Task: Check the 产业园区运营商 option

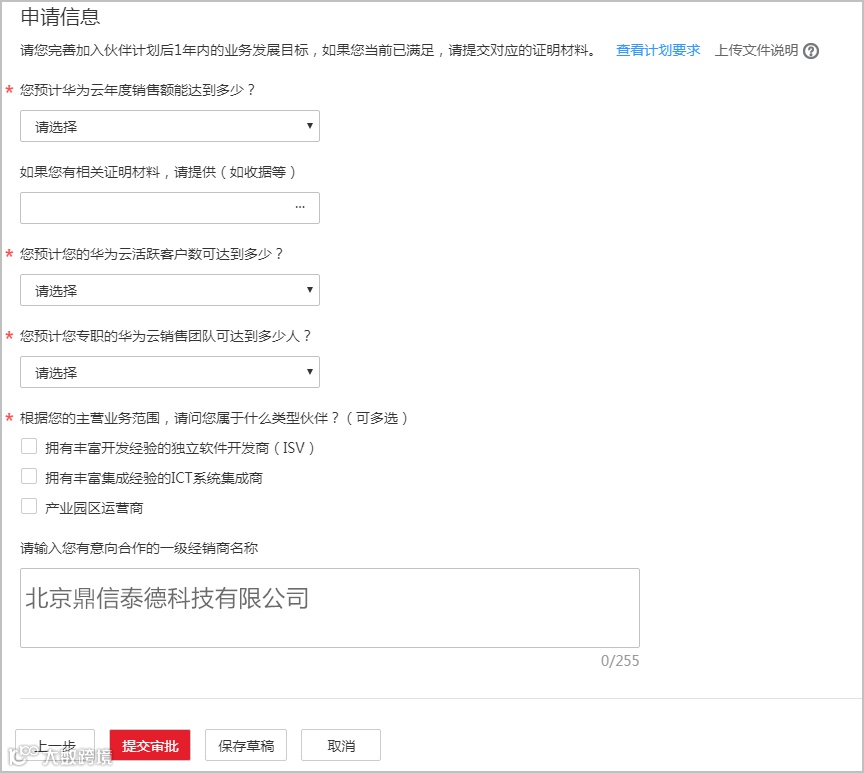Action: pos(29,506)
